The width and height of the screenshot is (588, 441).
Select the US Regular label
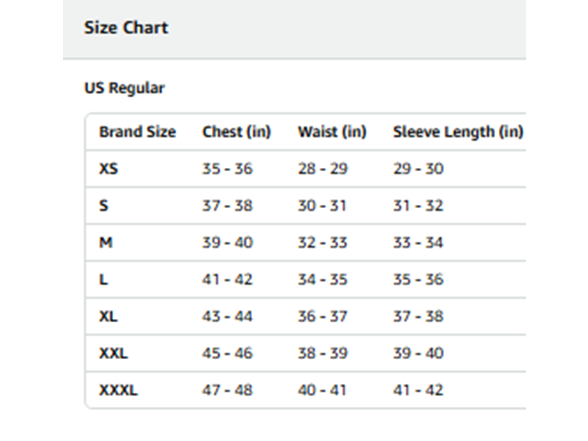(x=124, y=88)
